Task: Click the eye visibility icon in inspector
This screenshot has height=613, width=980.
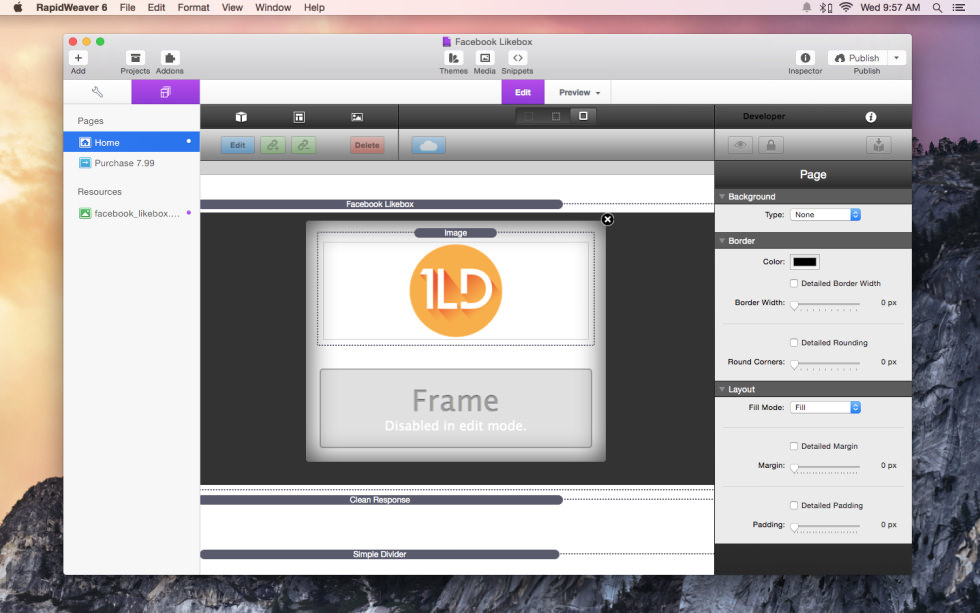Action: [740, 145]
